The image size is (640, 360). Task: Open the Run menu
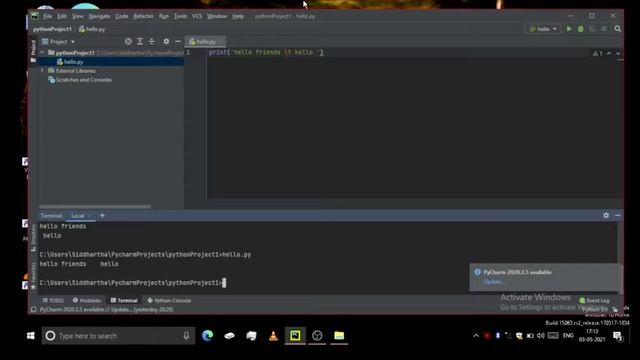(164, 16)
